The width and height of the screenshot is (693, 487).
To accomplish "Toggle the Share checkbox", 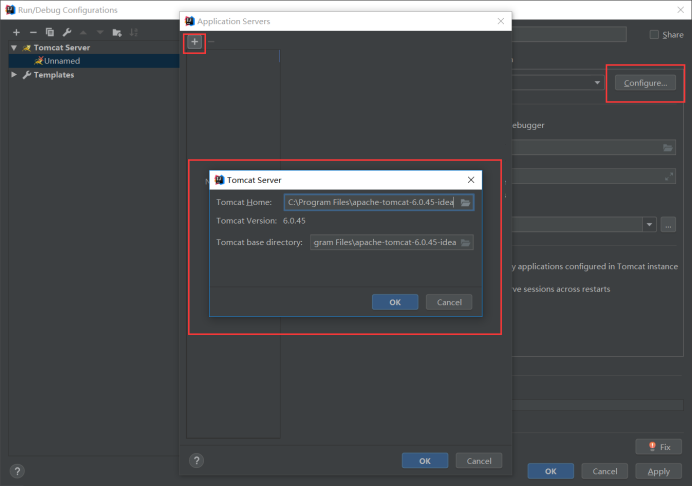I will [654, 34].
